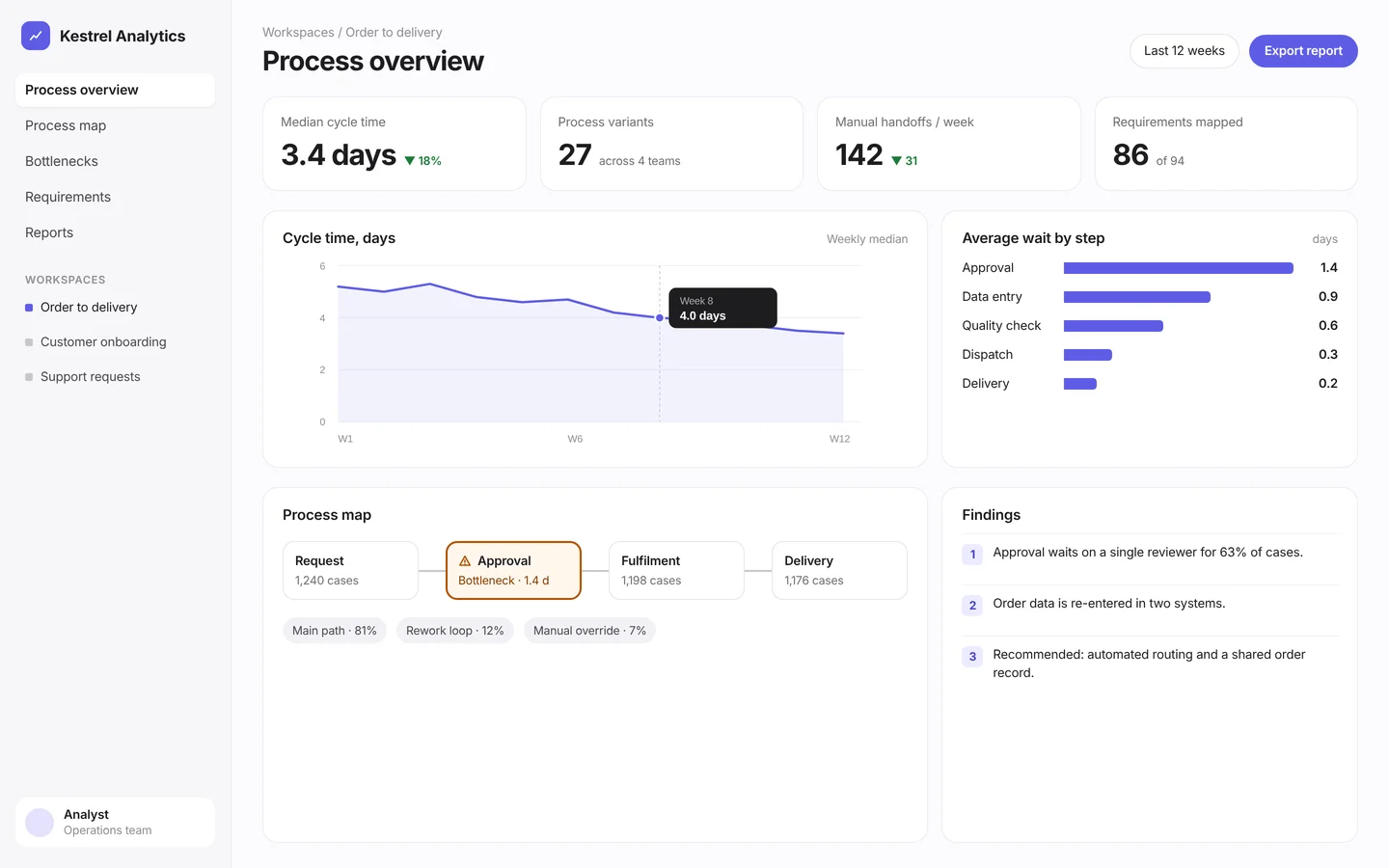
Task: Select the Approval bottleneck step card
Action: (513, 571)
